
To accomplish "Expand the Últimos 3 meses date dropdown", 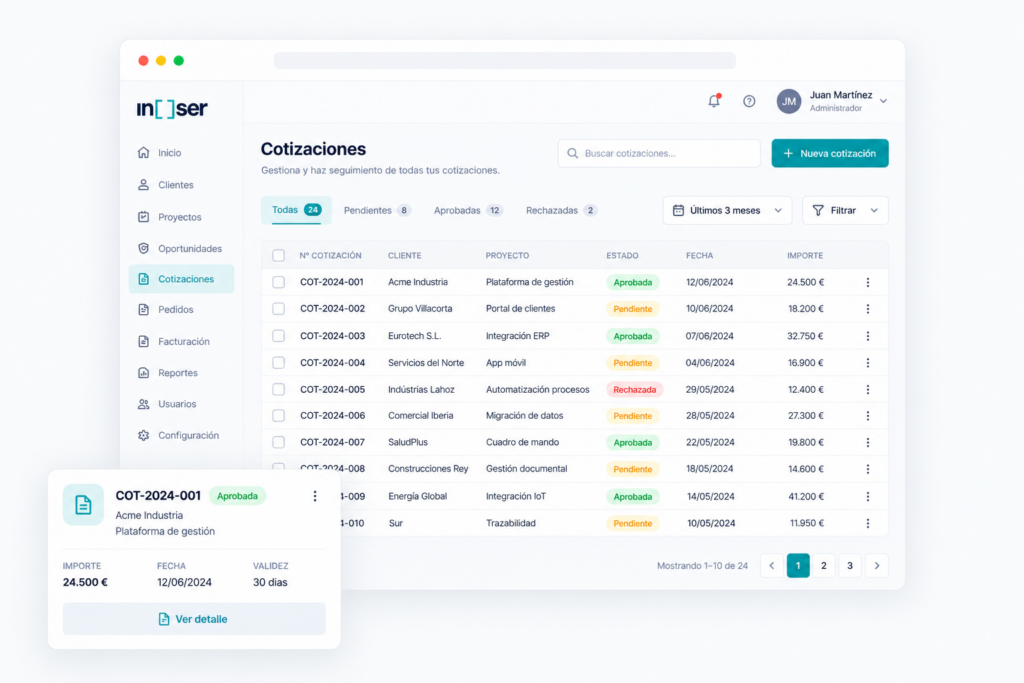I will coord(727,210).
